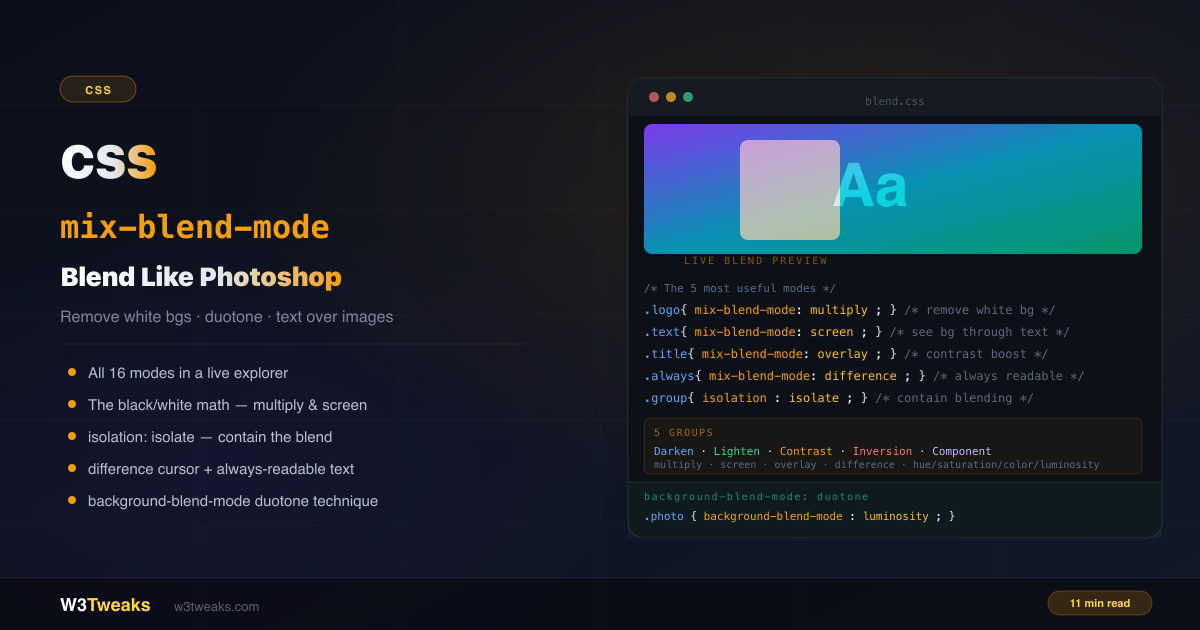Click the 'CSS' main heading

pyautogui.click(x=109, y=162)
